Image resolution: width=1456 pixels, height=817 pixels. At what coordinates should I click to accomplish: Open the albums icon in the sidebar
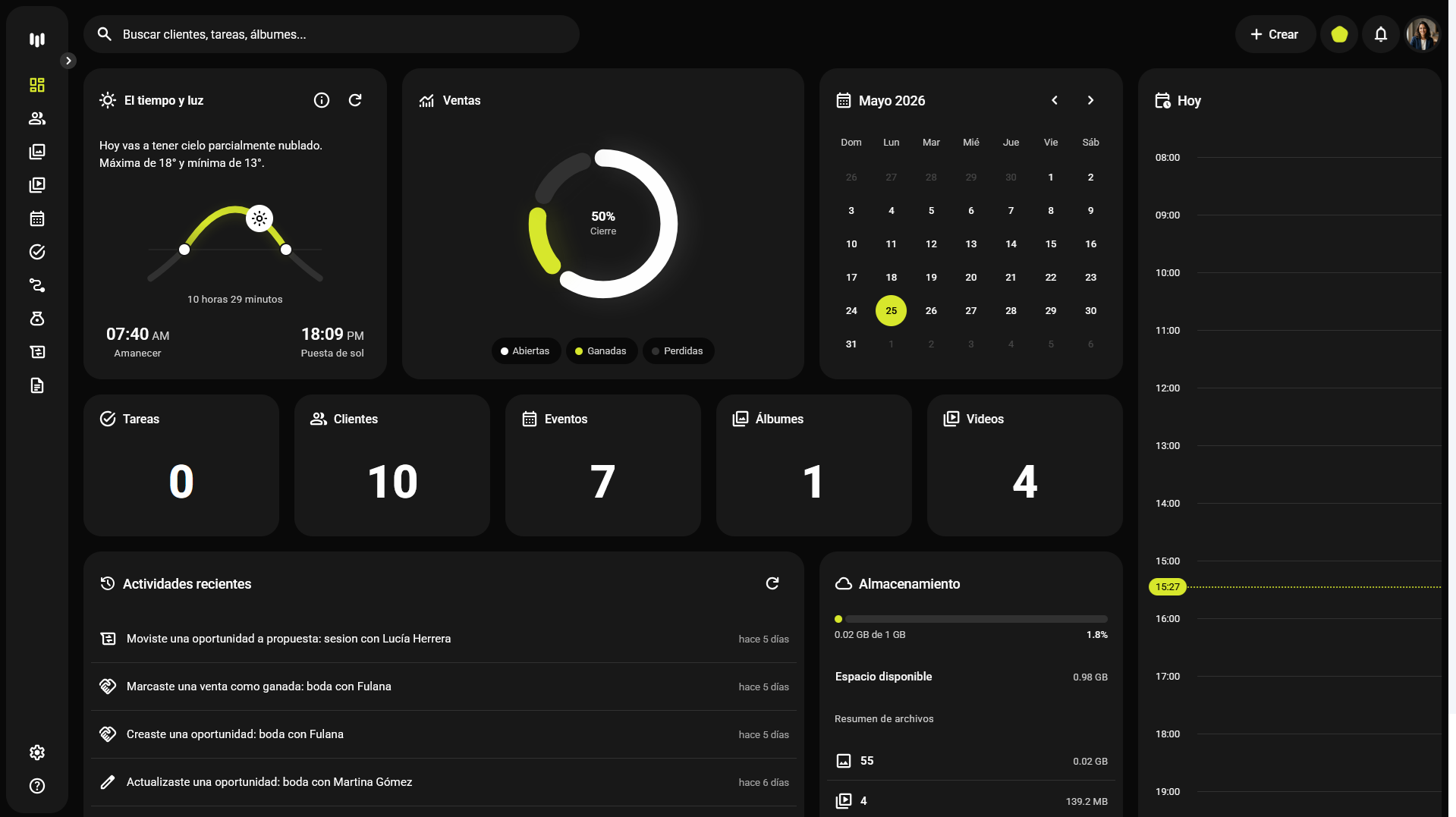(x=37, y=152)
